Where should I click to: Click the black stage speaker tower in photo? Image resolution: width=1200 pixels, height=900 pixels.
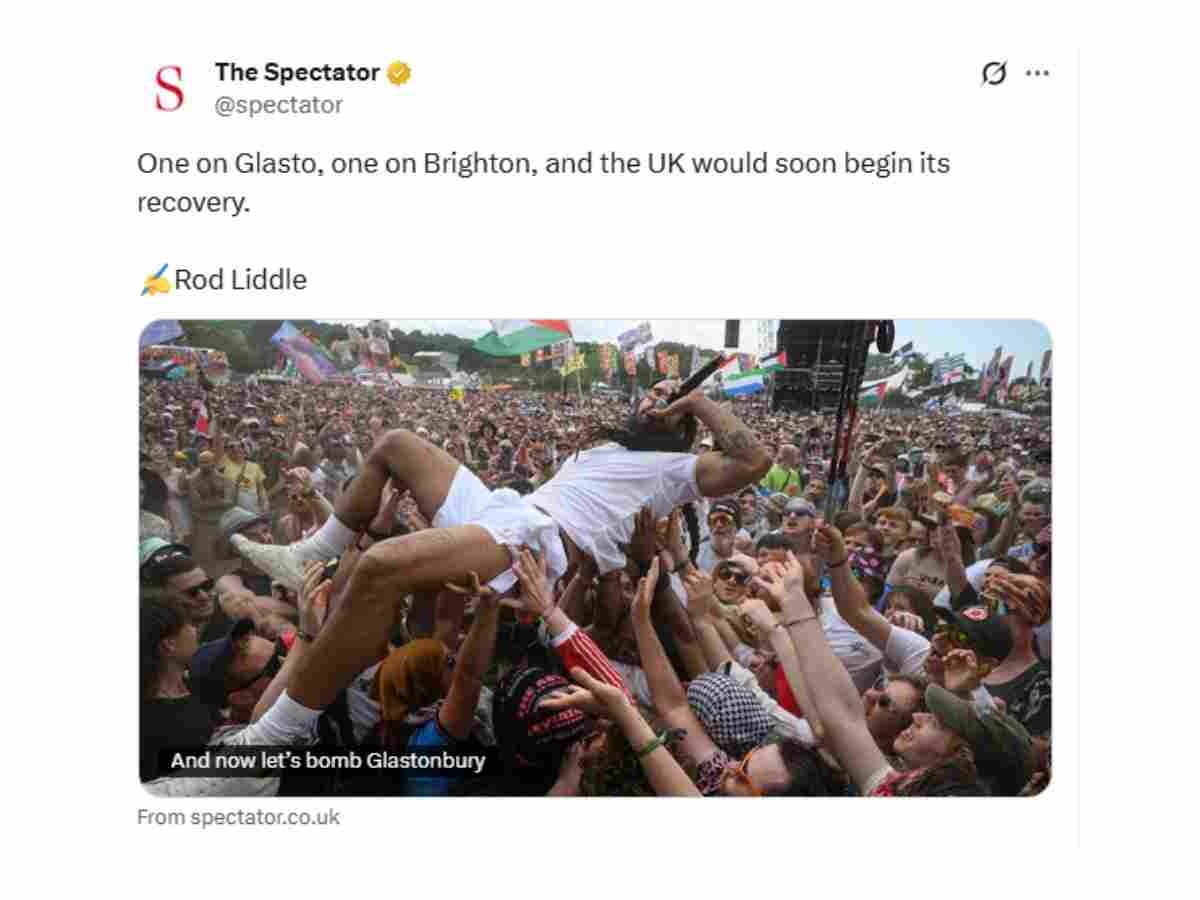(818, 365)
